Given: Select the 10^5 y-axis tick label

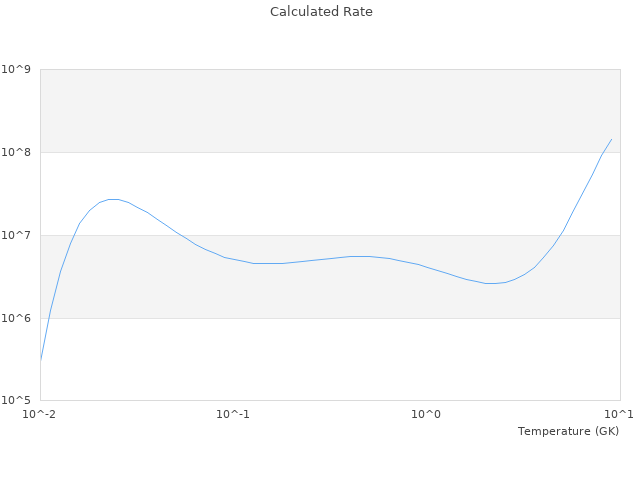Looking at the screenshot, I should [16, 401].
